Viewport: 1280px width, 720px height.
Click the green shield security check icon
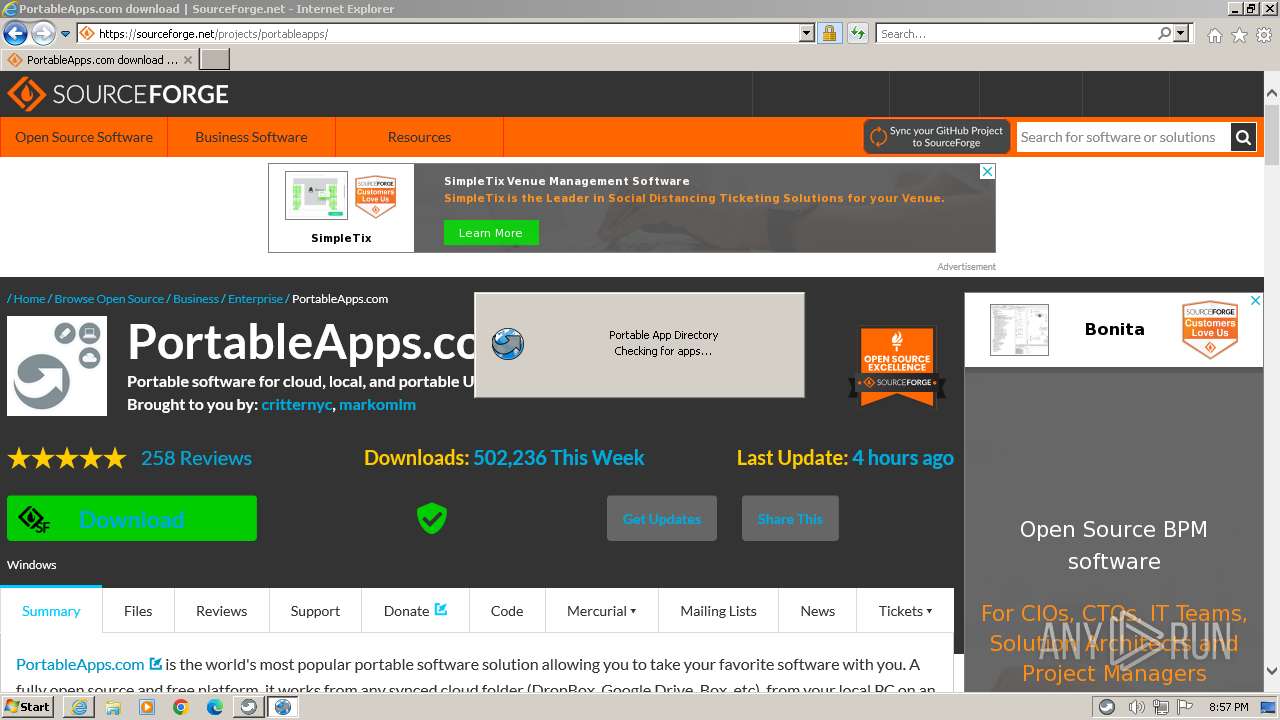point(432,518)
